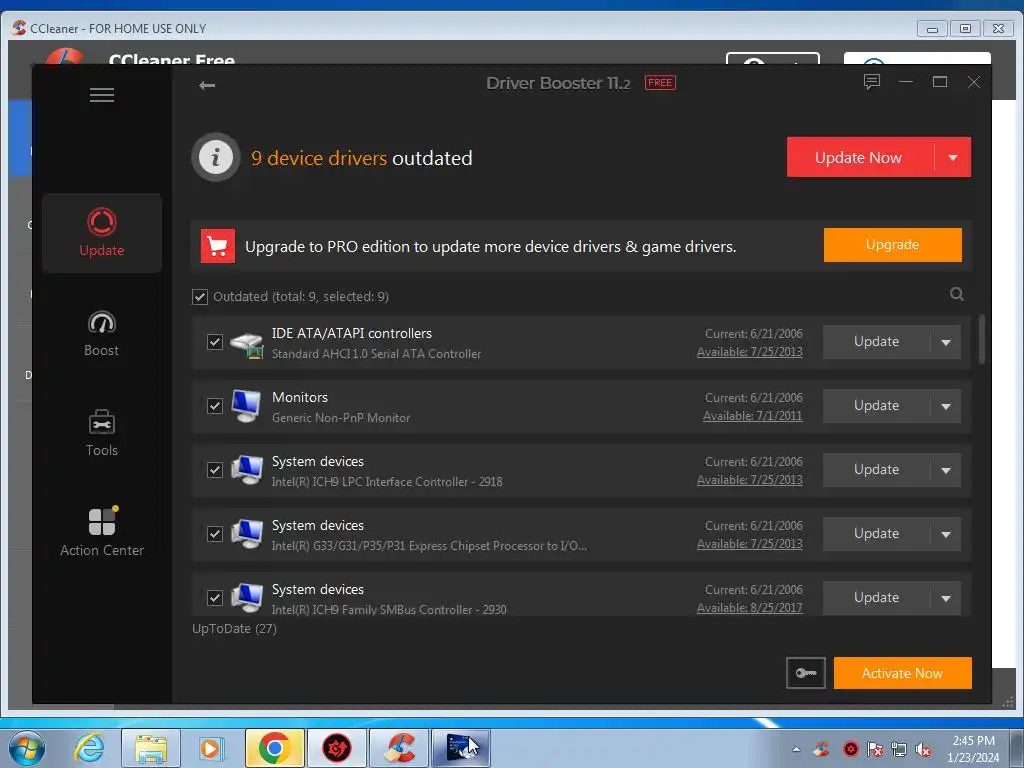Click the ICH9 LPC Interface Controller device icon
Viewport: 1024px width, 768px height.
click(x=246, y=470)
